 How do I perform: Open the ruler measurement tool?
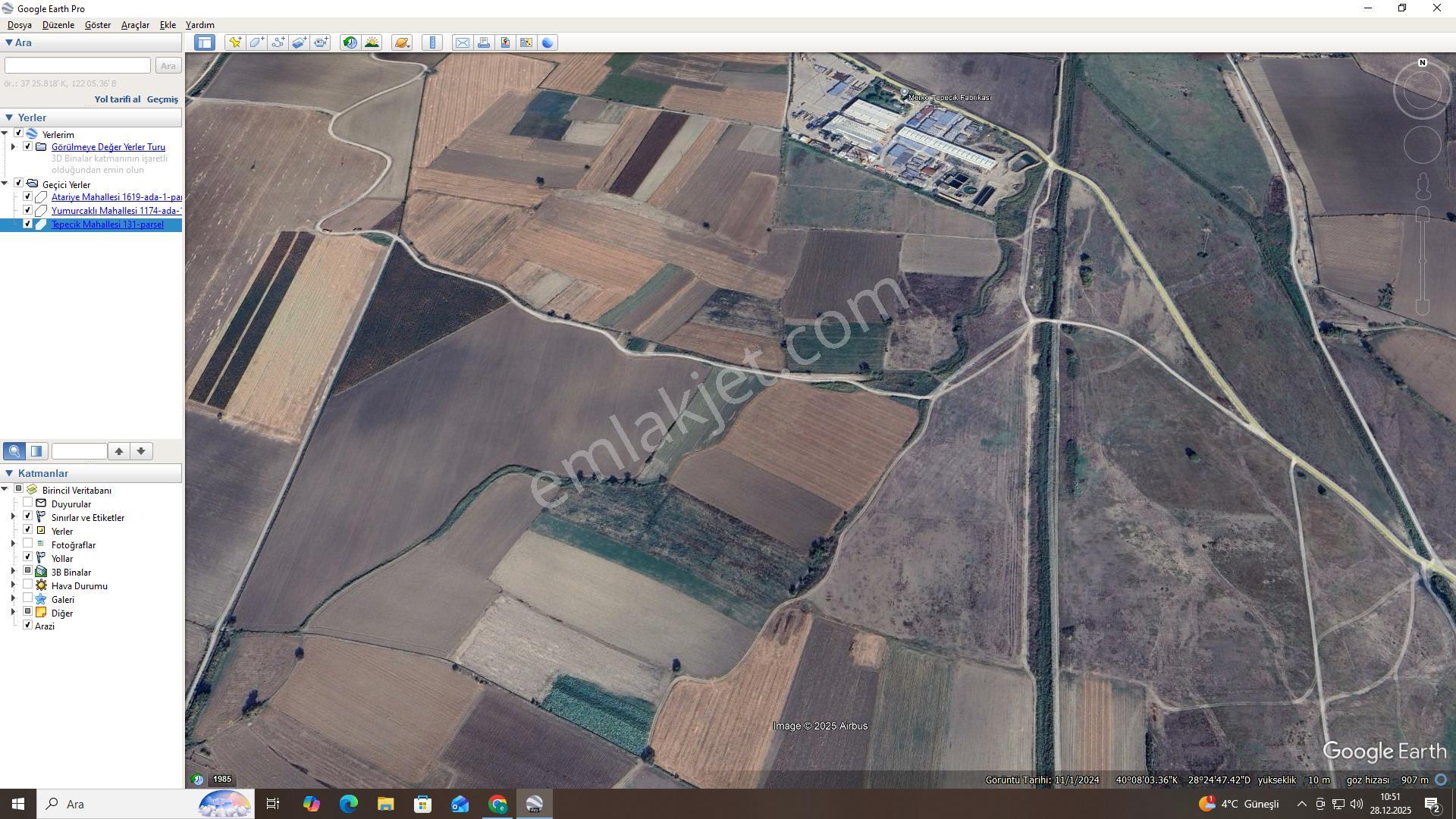[432, 42]
